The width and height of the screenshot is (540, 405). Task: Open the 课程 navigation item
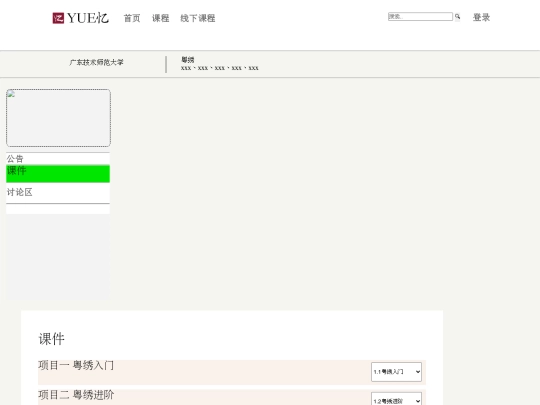click(161, 18)
